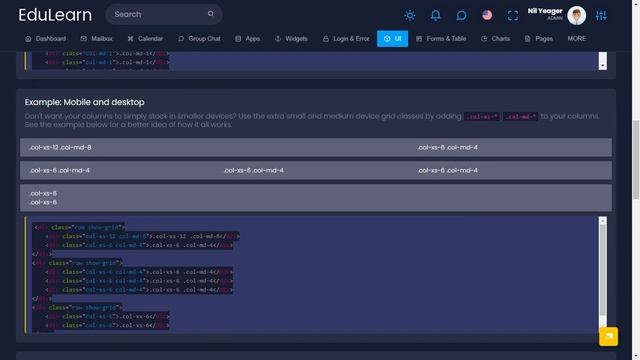This screenshot has width=640, height=360.
Task: Click Apps grid icon
Action: coord(238,39)
